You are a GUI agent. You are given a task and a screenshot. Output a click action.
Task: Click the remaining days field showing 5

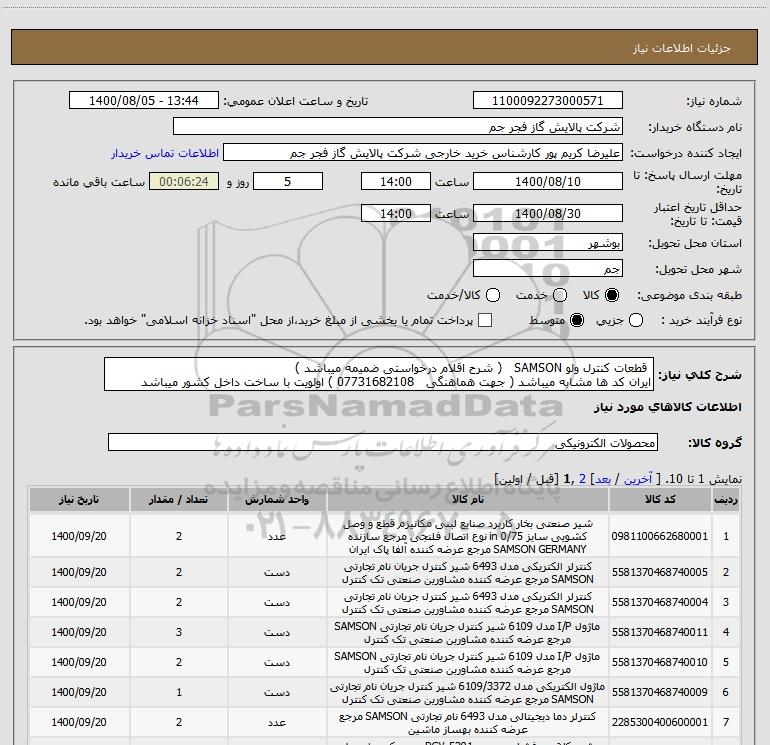(288, 181)
